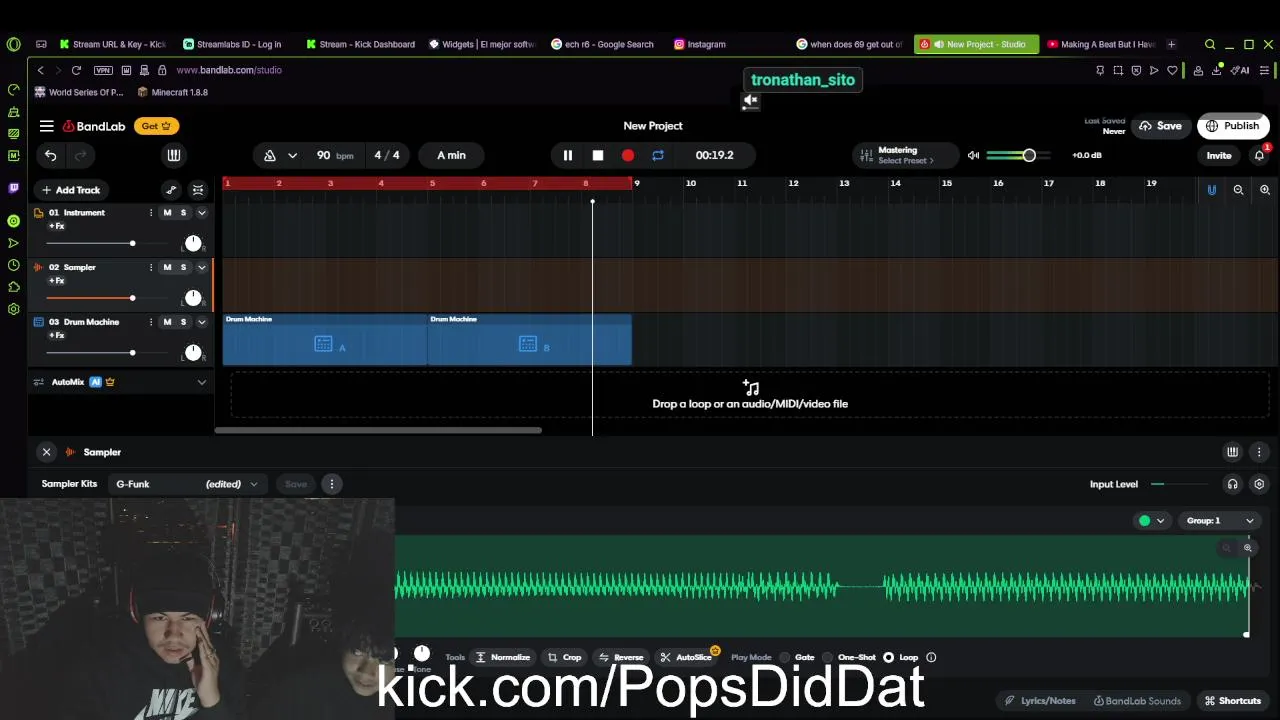1280x720 pixels.
Task: Open the BandLab hamburger menu
Action: (x=46, y=126)
